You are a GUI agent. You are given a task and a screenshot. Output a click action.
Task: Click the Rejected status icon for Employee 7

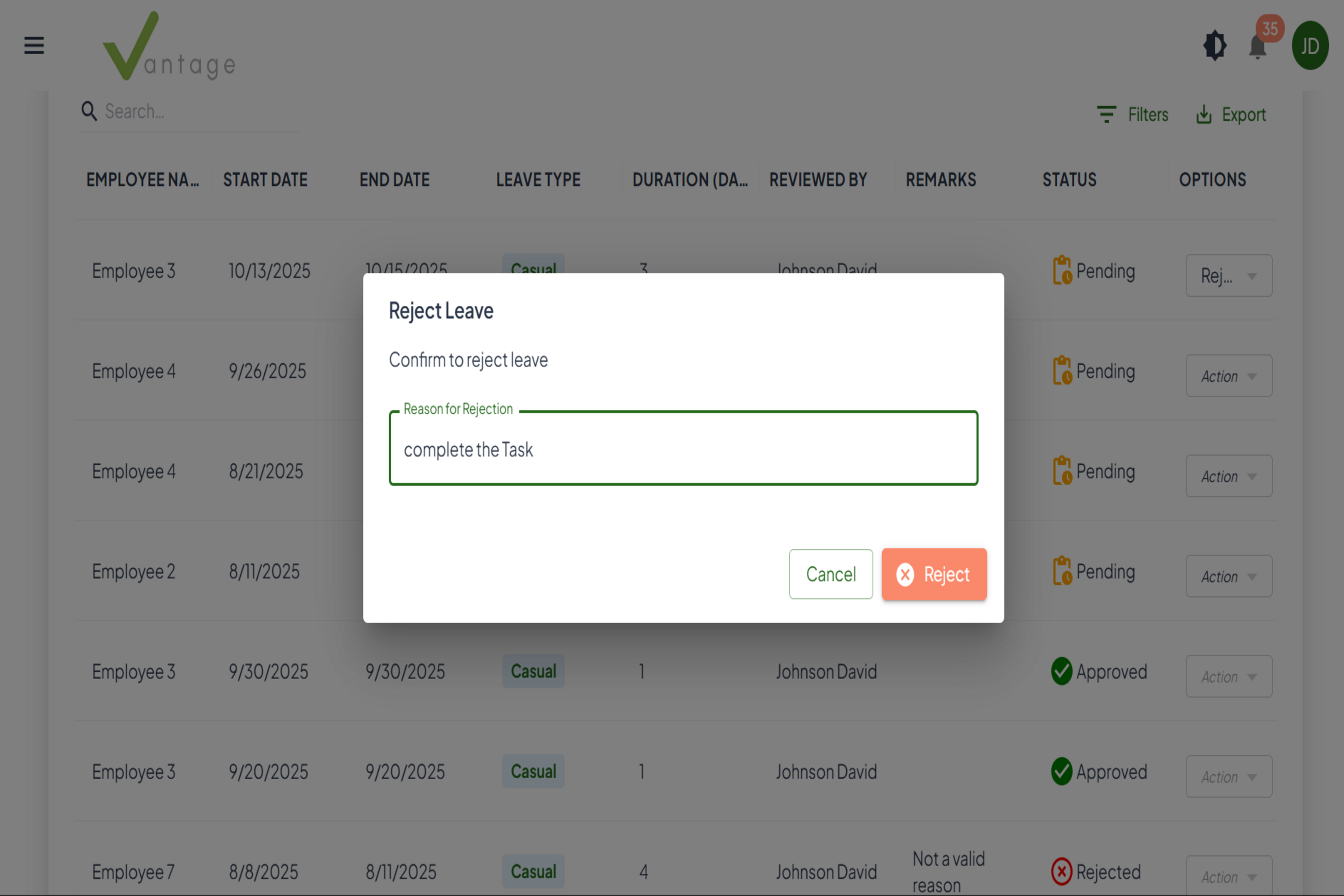pos(1062,872)
